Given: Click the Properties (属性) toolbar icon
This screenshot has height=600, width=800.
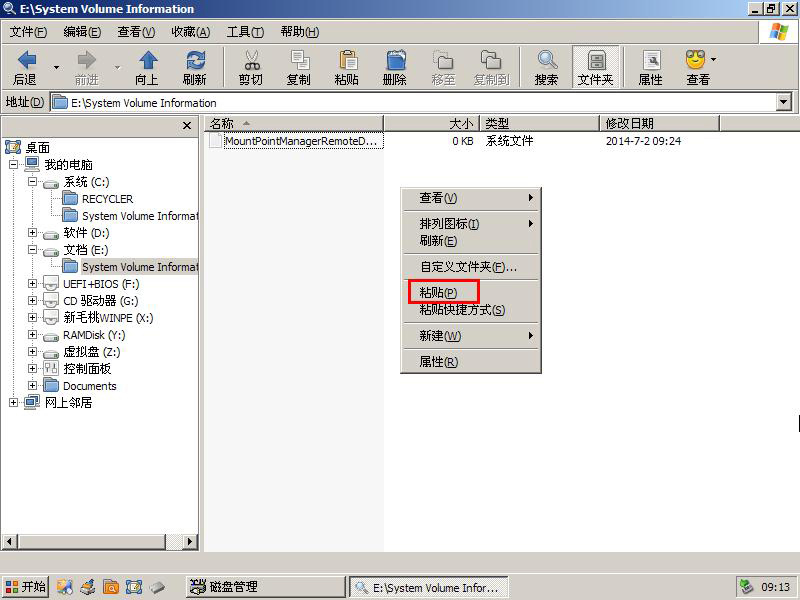Looking at the screenshot, I should click(x=651, y=67).
